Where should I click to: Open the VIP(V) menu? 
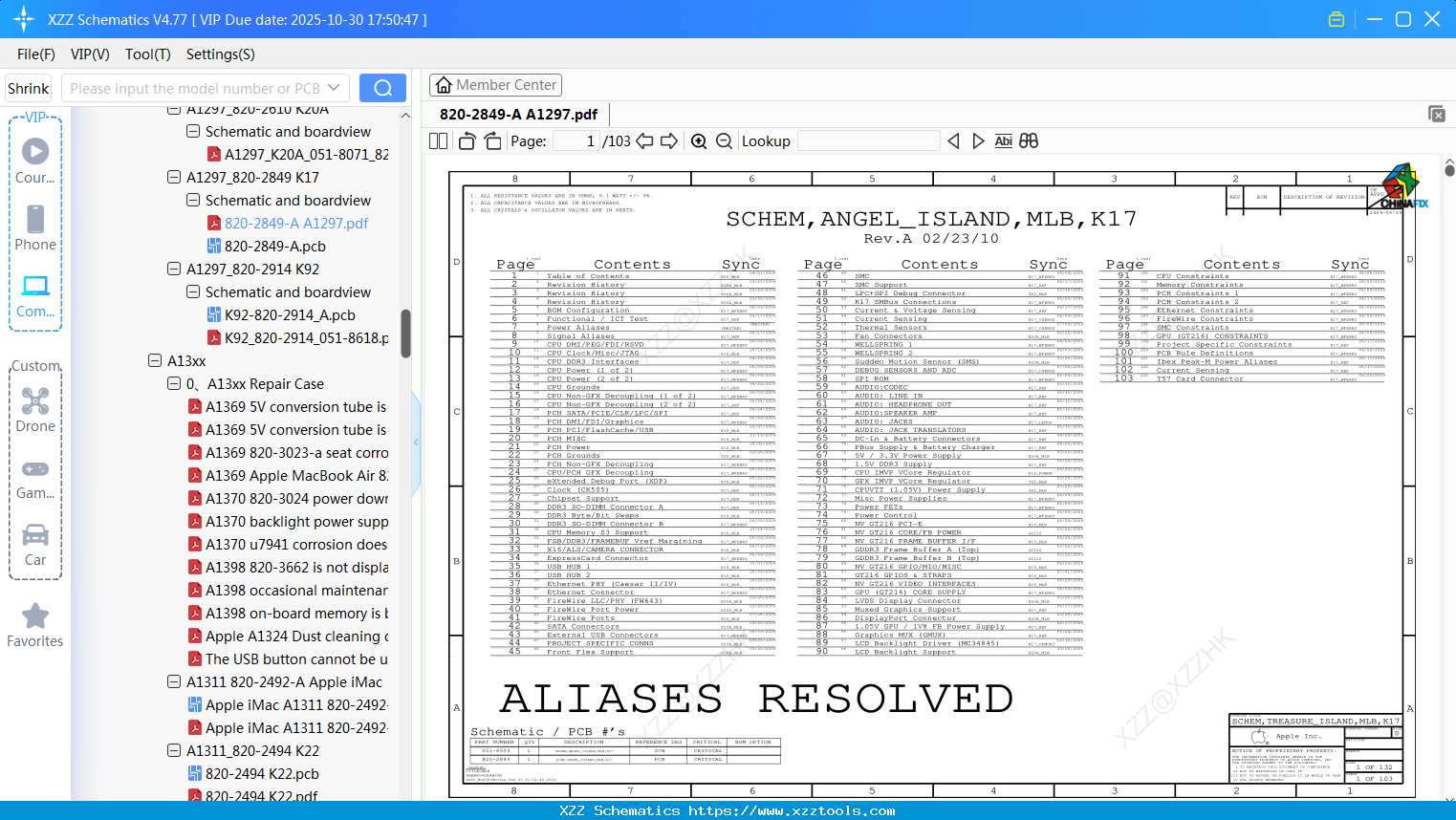pos(90,54)
